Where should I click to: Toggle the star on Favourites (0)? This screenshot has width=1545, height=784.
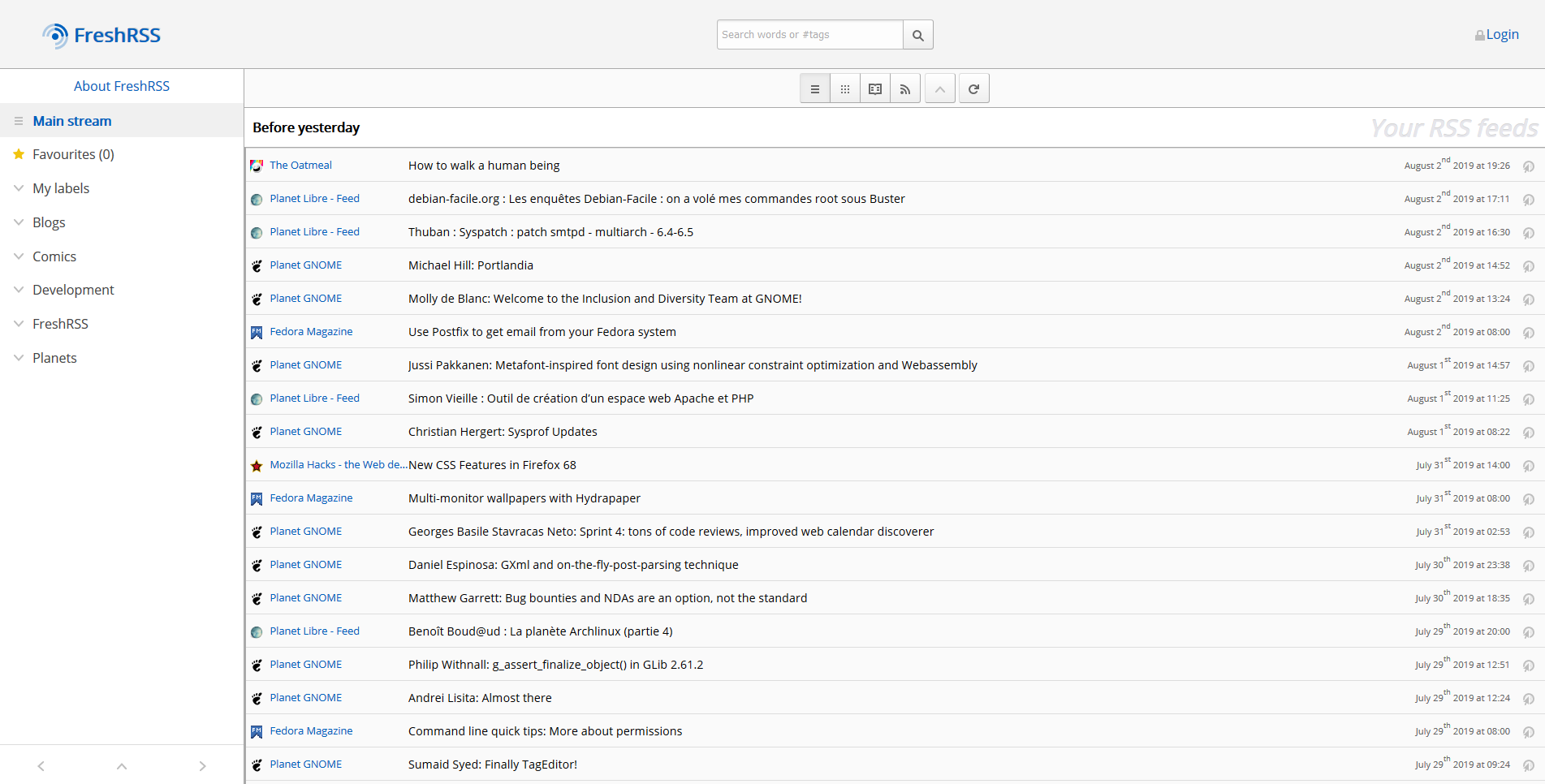pos(19,154)
